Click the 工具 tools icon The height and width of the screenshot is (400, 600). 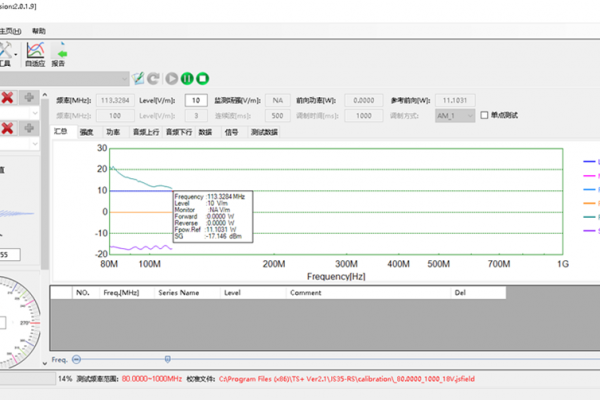tap(6, 52)
